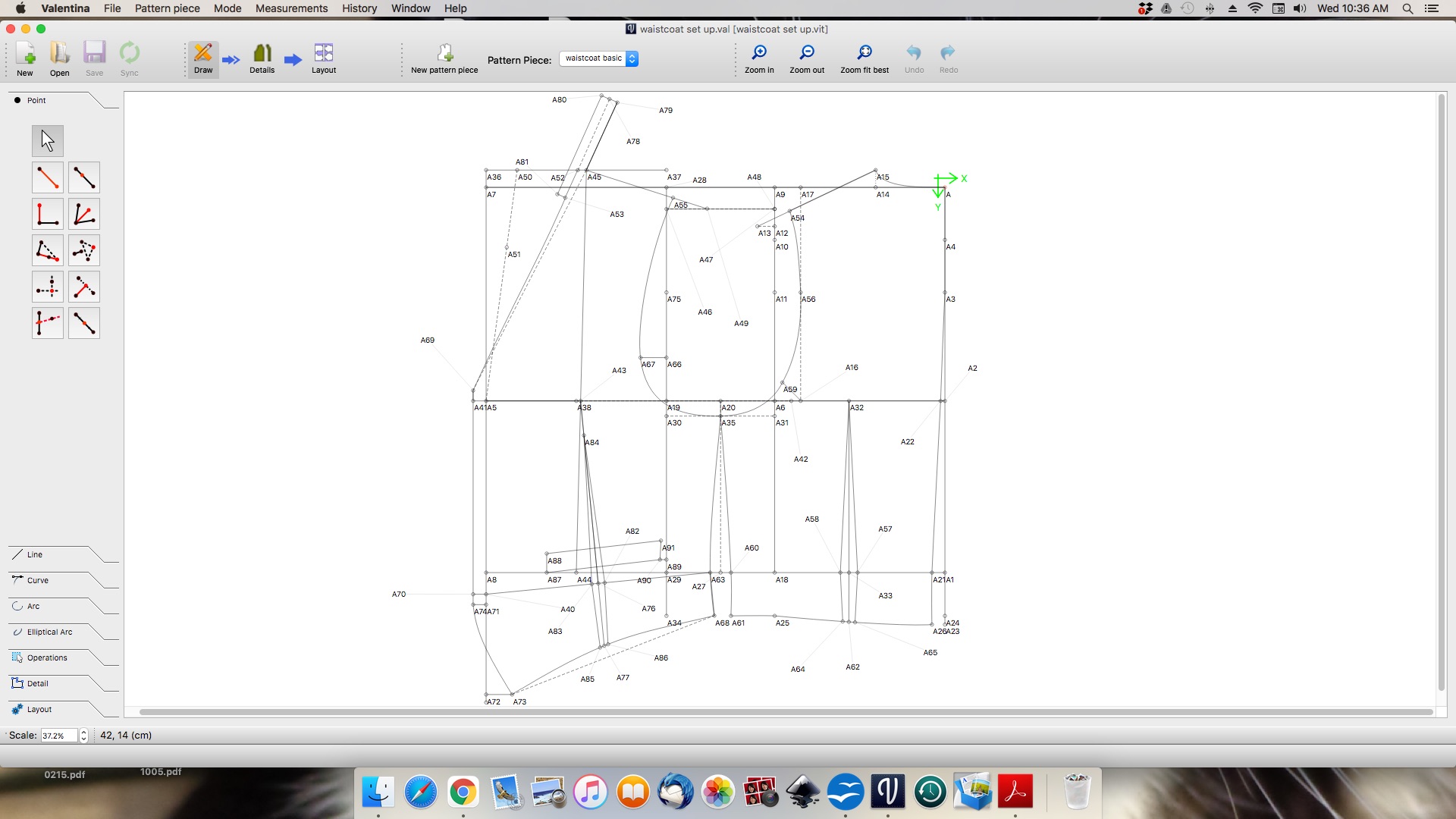Switch to Draw mode
Viewport: 1456px width, 819px height.
(x=203, y=59)
